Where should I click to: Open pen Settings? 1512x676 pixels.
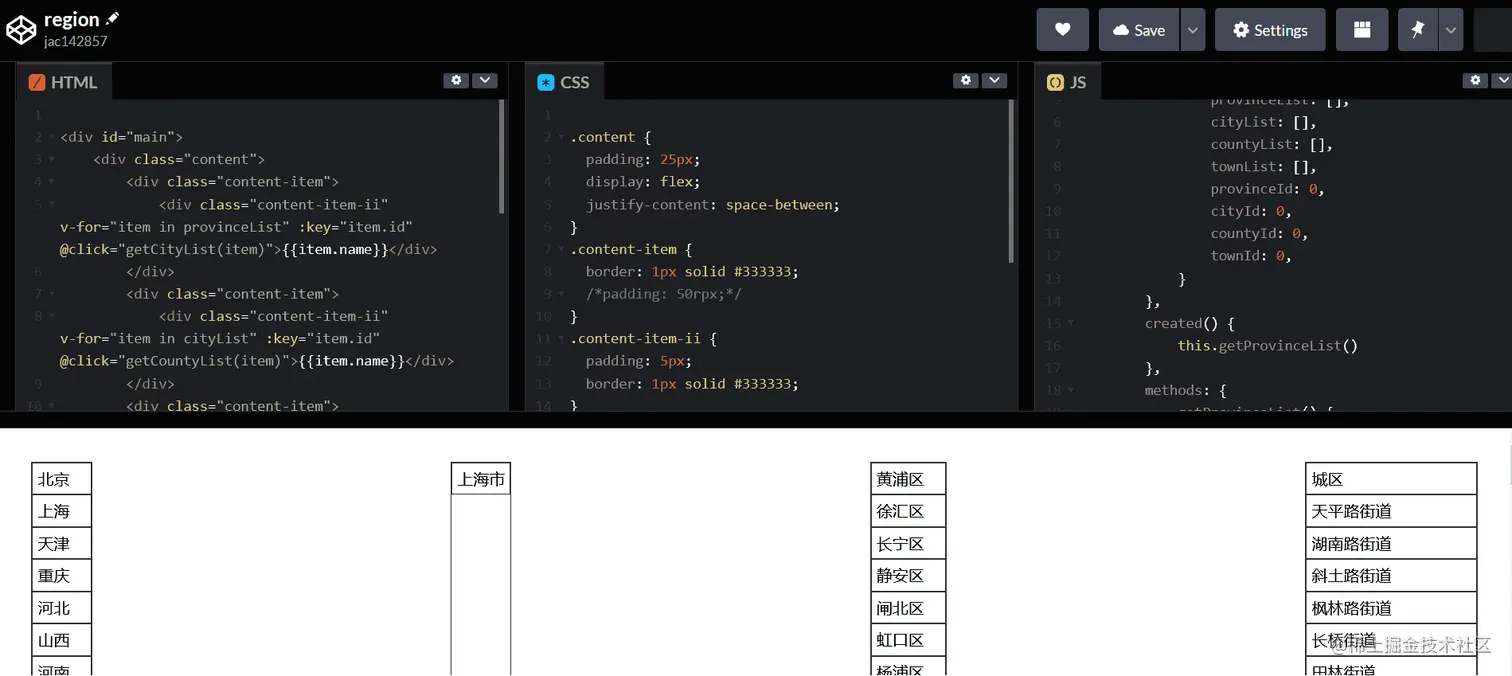point(1270,30)
